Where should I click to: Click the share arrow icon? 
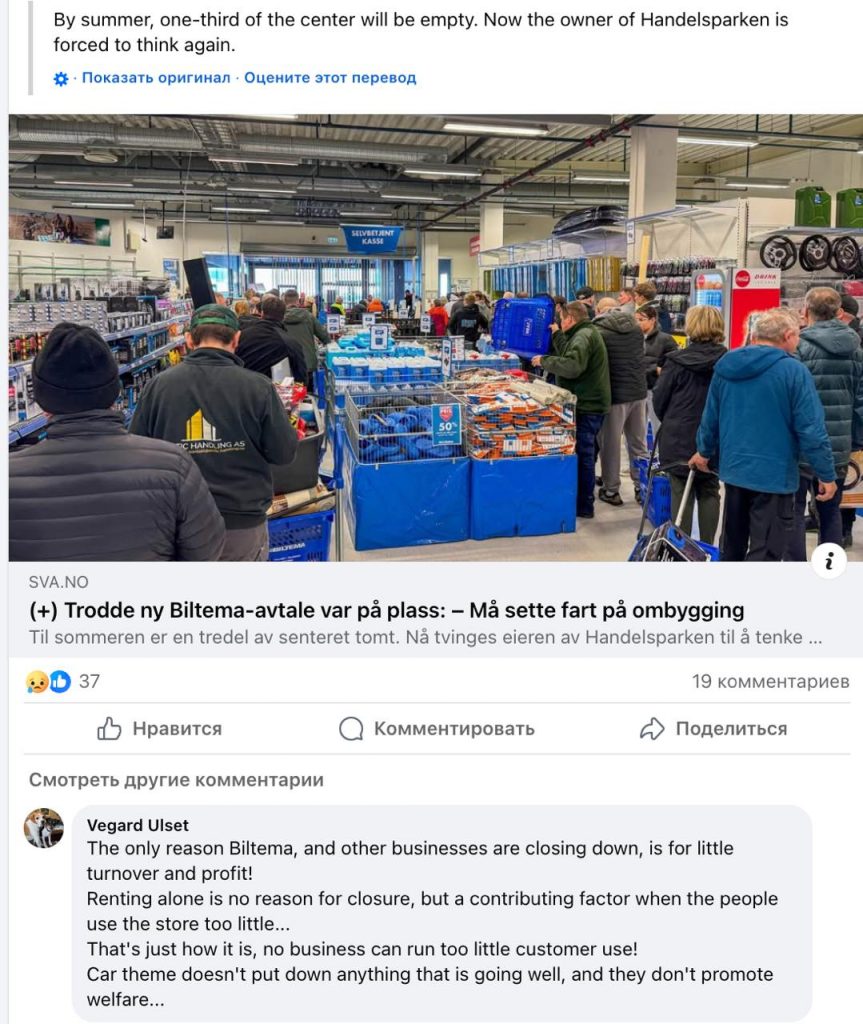pyautogui.click(x=652, y=728)
